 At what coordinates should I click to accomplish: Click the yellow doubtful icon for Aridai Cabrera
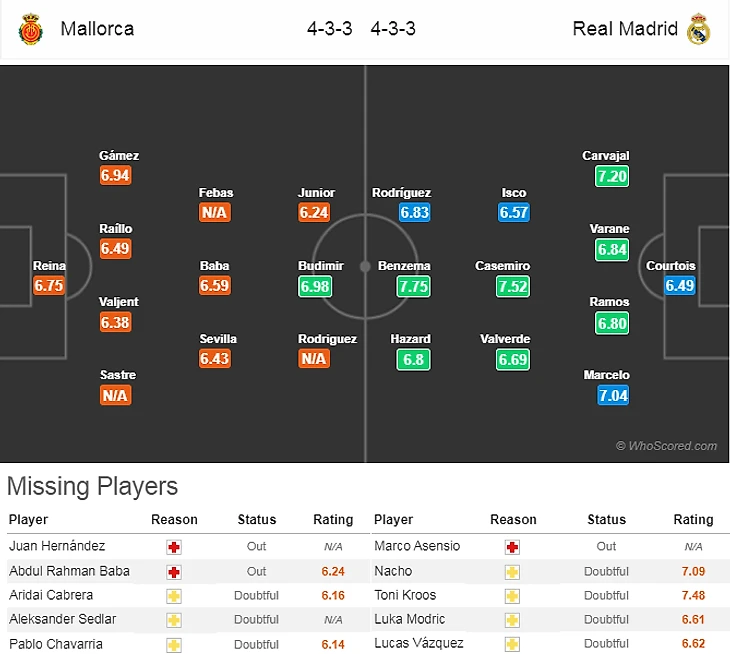pyautogui.click(x=174, y=595)
